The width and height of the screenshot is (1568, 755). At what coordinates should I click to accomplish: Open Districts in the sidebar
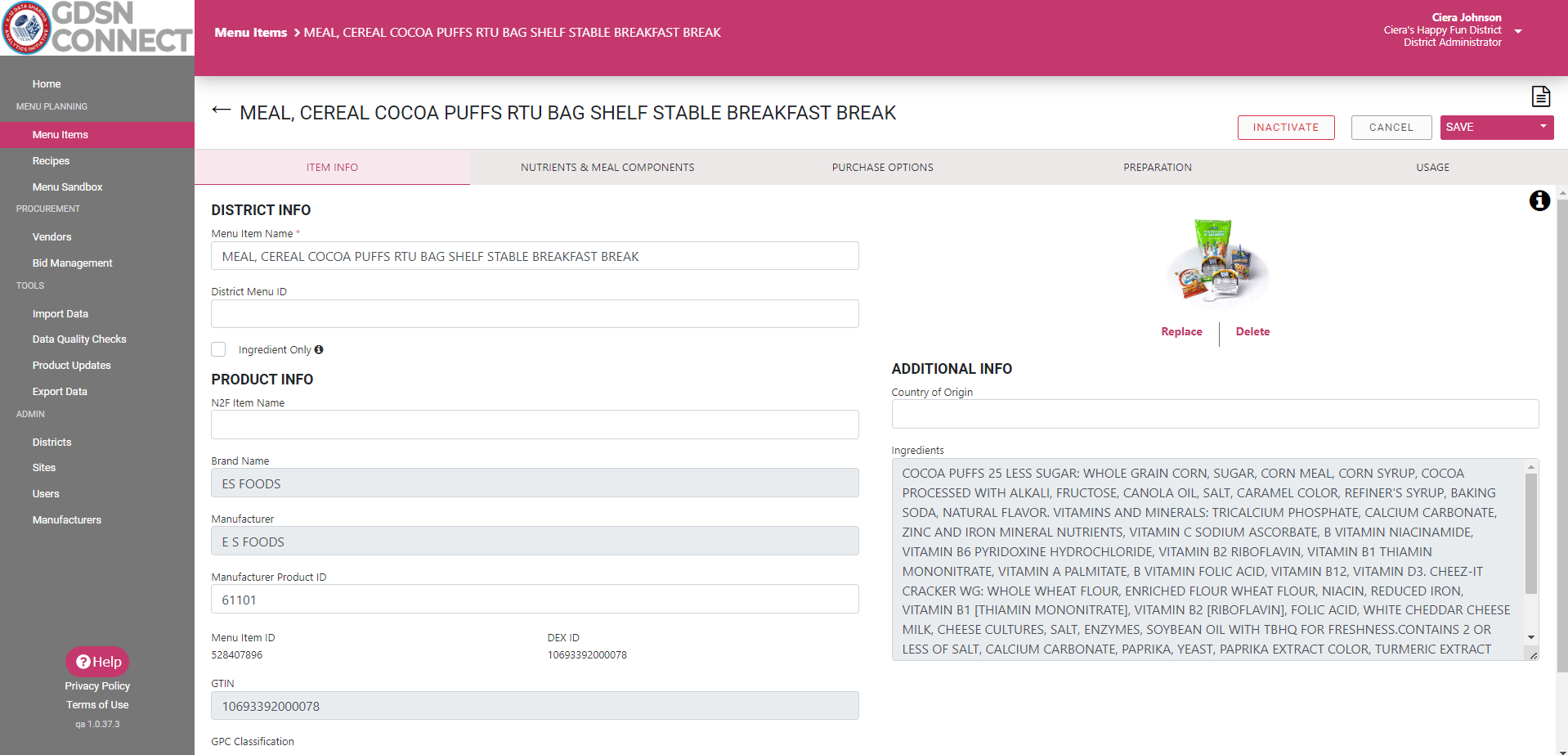[52, 443]
